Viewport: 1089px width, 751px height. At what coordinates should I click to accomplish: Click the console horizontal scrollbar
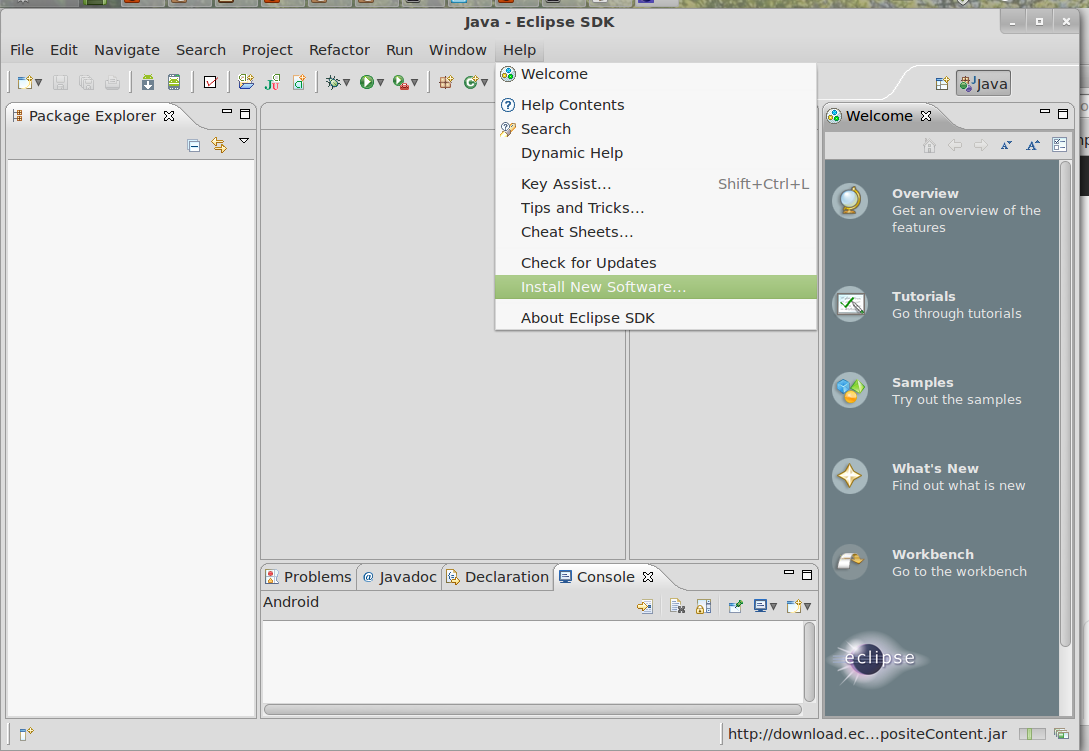tap(533, 709)
